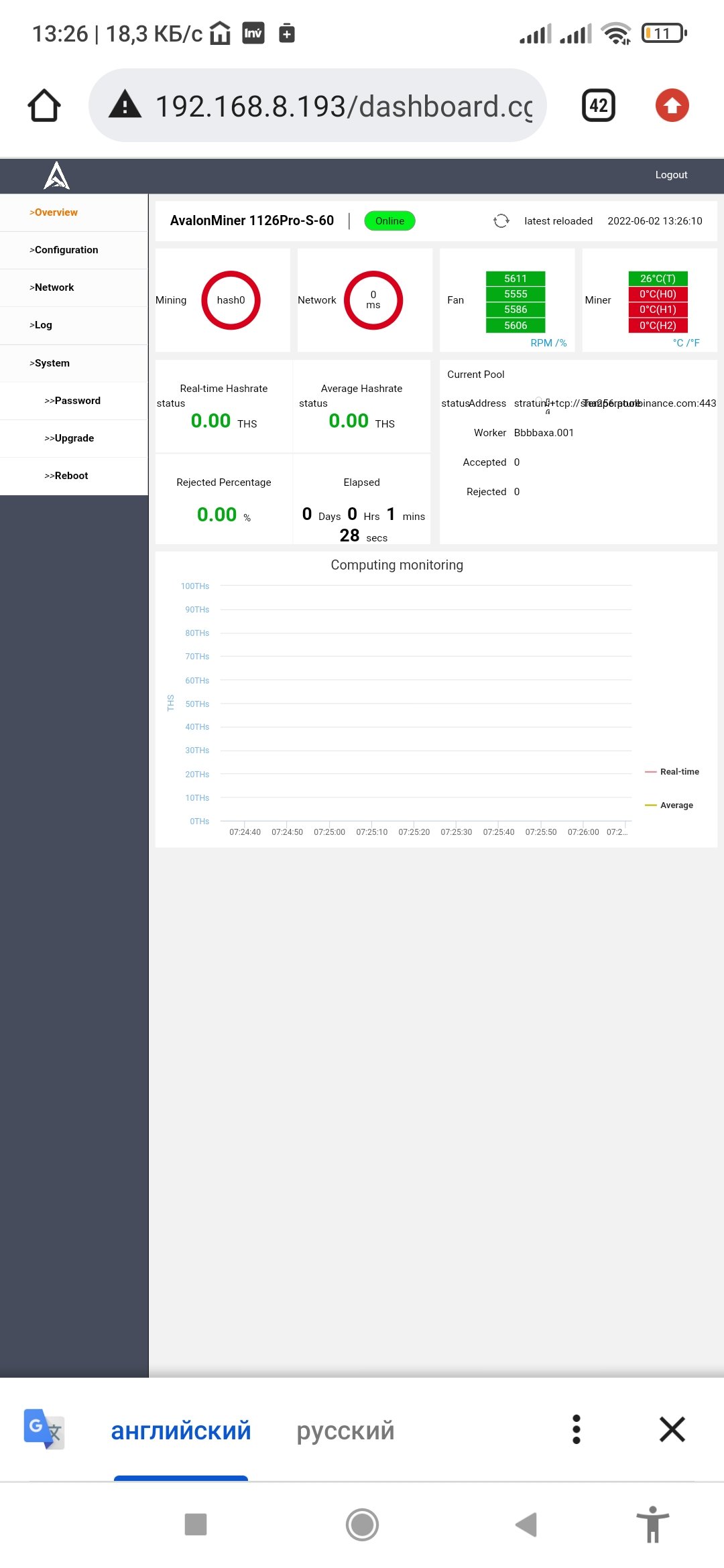Select русский language tab
724x1568 pixels.
[x=345, y=1431]
